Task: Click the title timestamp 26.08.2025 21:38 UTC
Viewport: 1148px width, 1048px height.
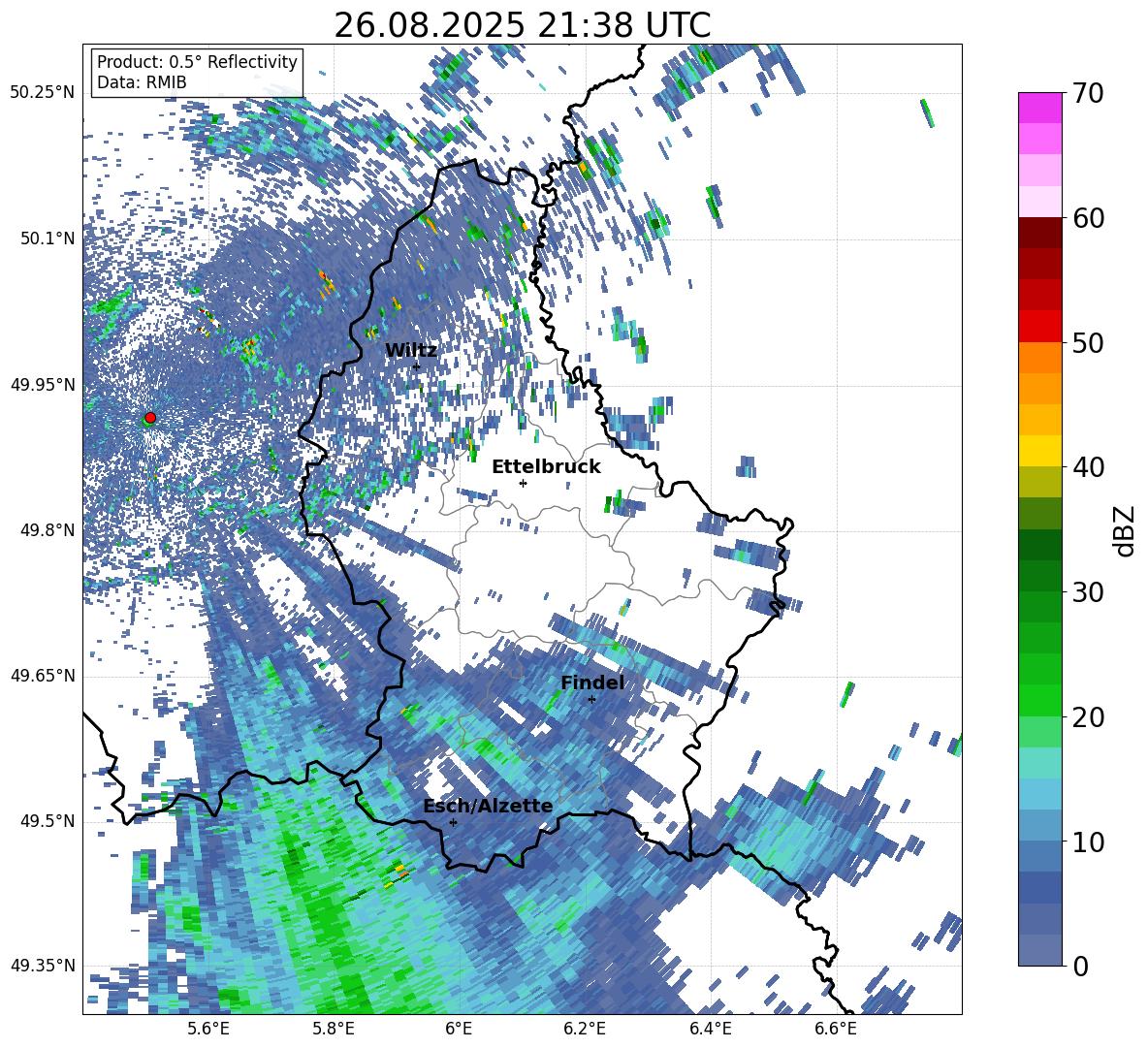Action: pos(522,25)
